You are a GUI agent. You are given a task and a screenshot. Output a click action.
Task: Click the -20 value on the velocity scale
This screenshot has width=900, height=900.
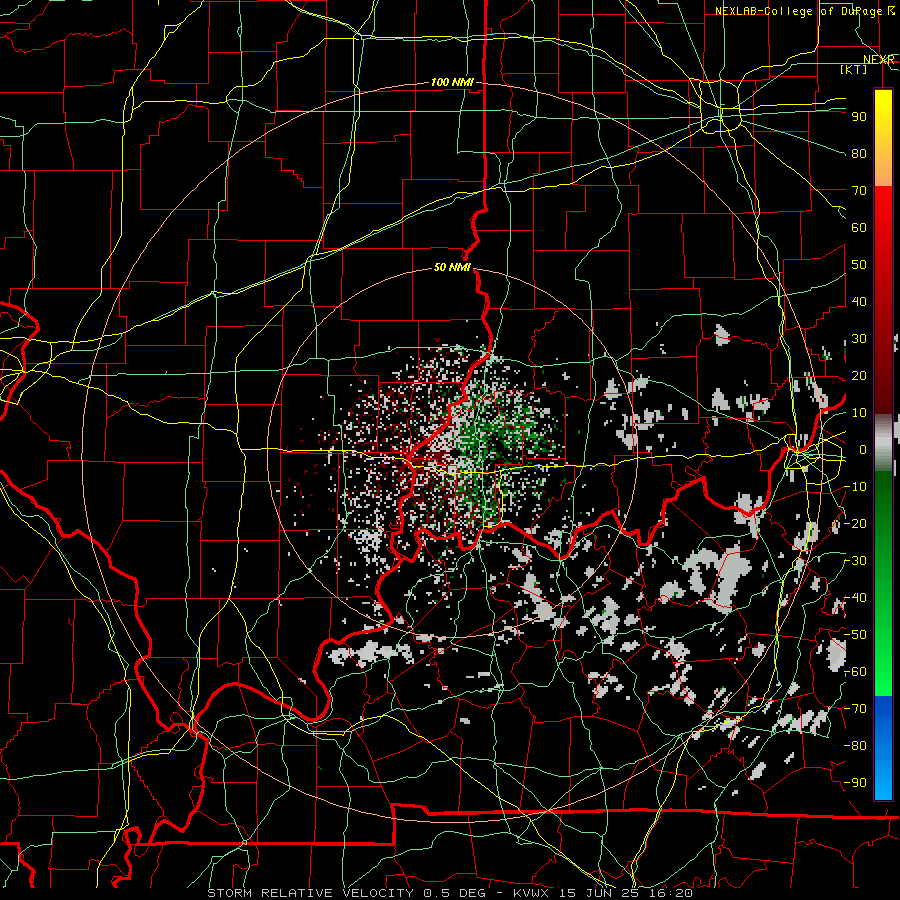[x=855, y=523]
